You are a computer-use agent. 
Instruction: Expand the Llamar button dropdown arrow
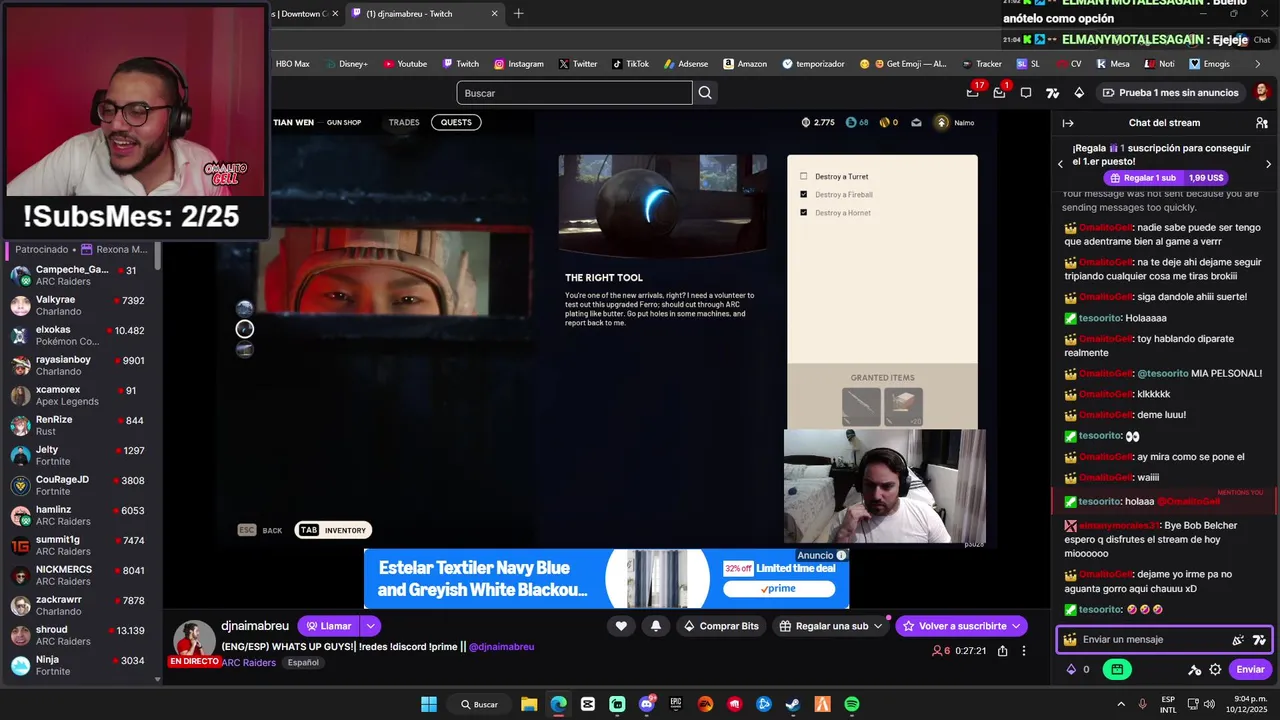[371, 626]
